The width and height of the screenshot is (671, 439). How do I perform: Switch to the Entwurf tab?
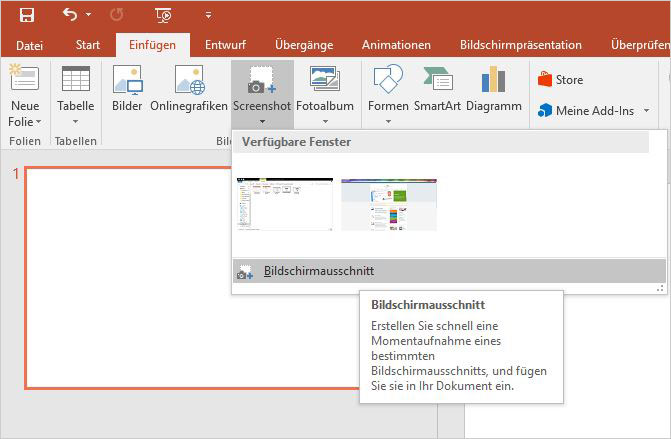(x=225, y=45)
